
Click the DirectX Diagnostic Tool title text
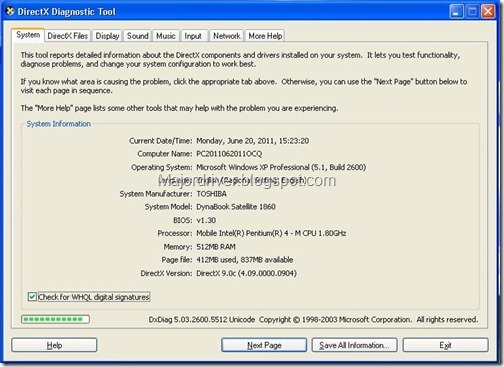66,12
